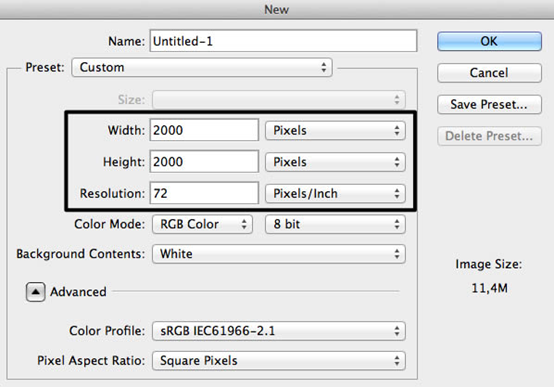The width and height of the screenshot is (554, 387).
Task: Click the Resolution: label
Action: pyautogui.click(x=112, y=193)
